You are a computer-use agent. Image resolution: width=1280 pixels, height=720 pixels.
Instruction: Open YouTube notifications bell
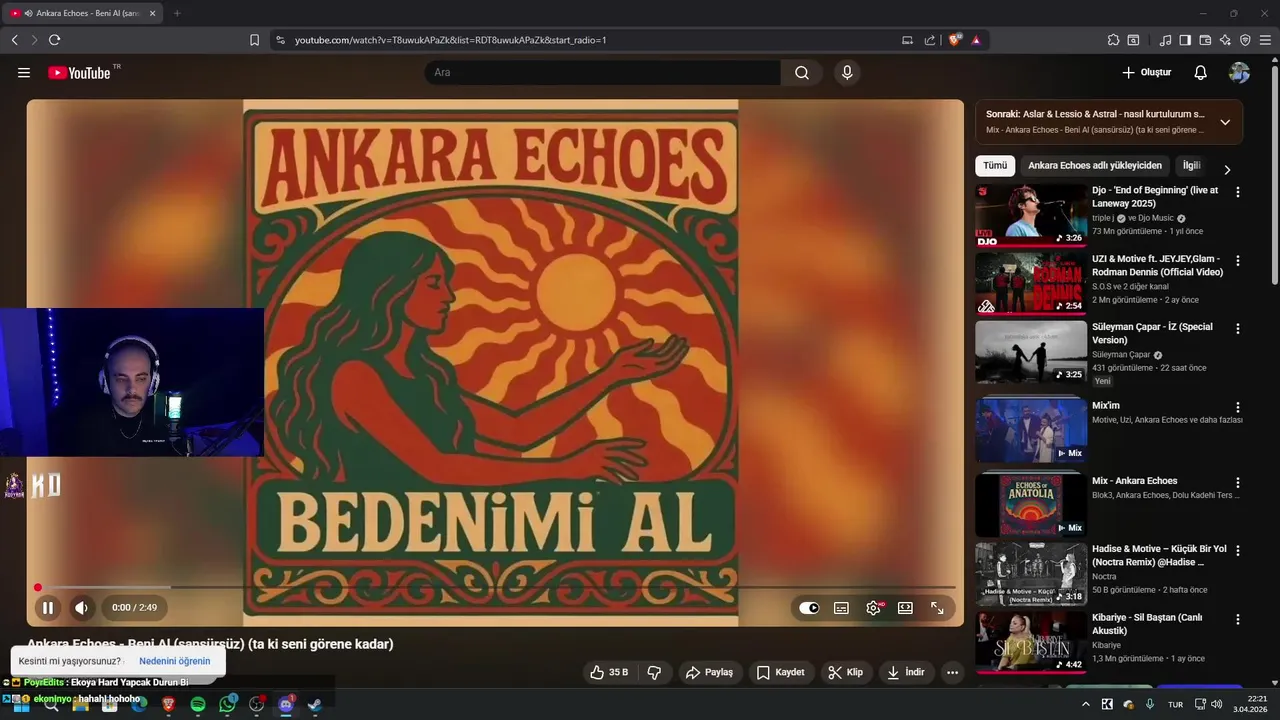coord(1201,73)
